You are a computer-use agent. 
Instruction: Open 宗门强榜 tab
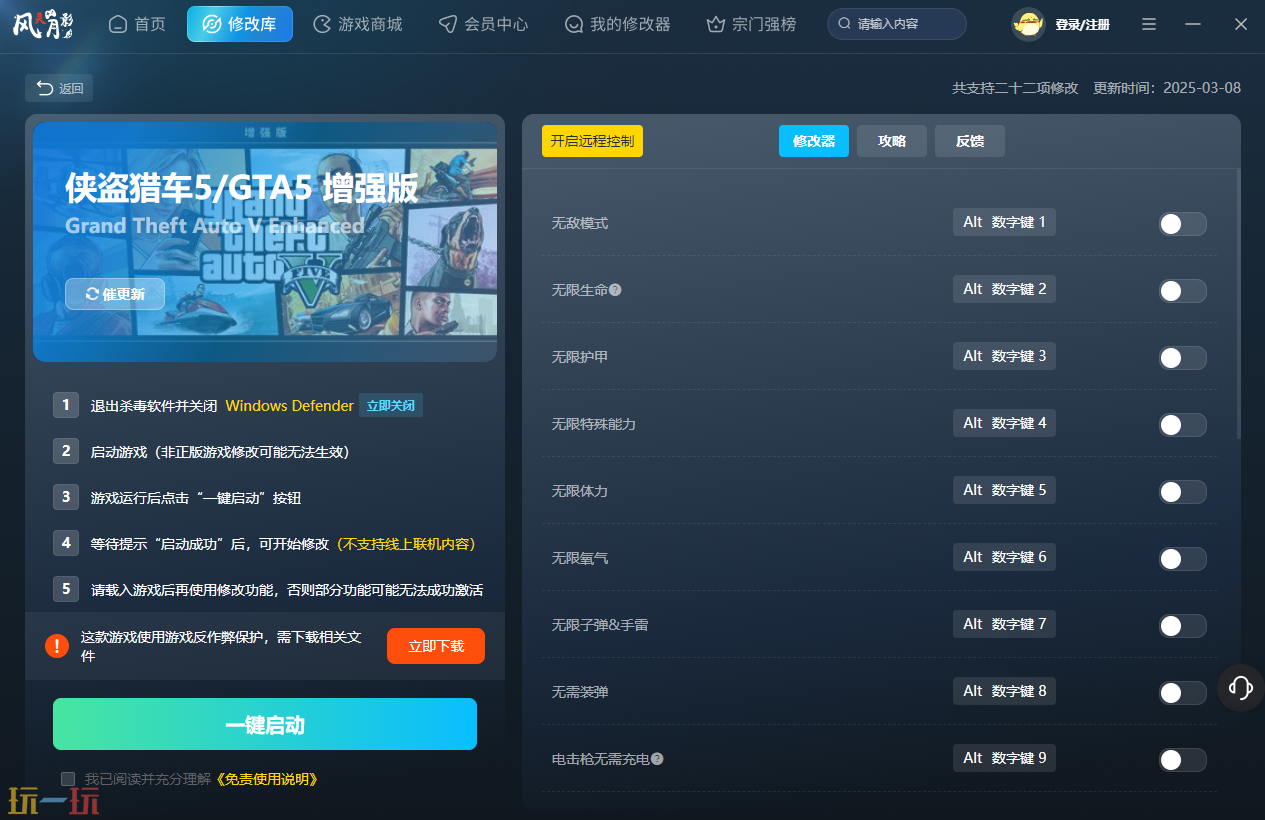pyautogui.click(x=751, y=24)
